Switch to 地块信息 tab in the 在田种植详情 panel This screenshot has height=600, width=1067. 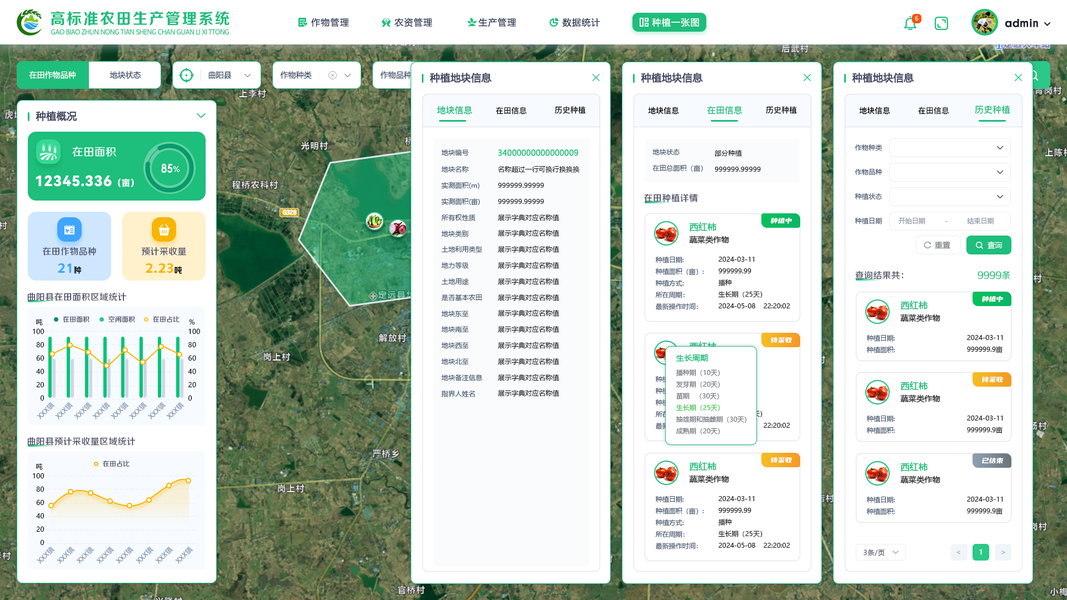pyautogui.click(x=663, y=111)
